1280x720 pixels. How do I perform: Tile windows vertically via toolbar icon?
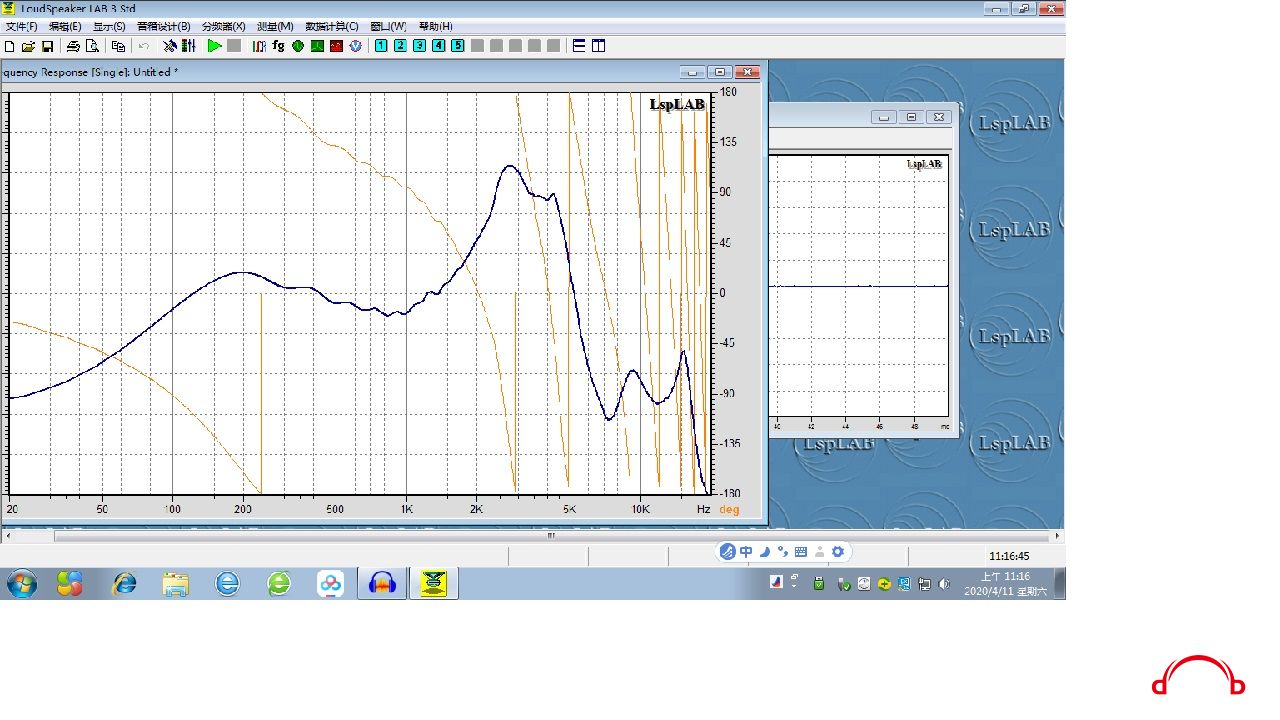(598, 46)
